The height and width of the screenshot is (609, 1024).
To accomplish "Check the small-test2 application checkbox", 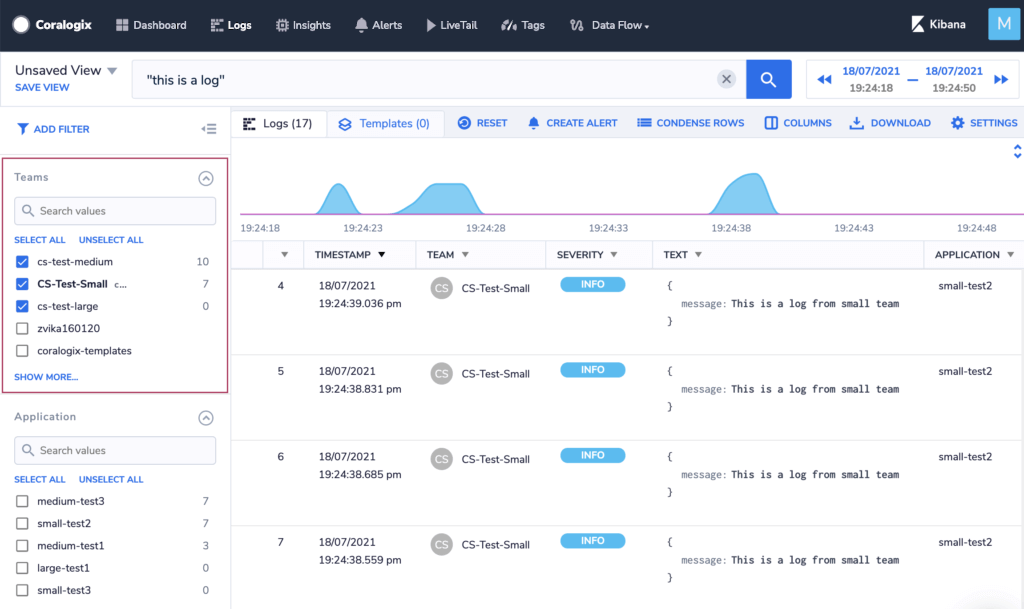I will pos(22,523).
